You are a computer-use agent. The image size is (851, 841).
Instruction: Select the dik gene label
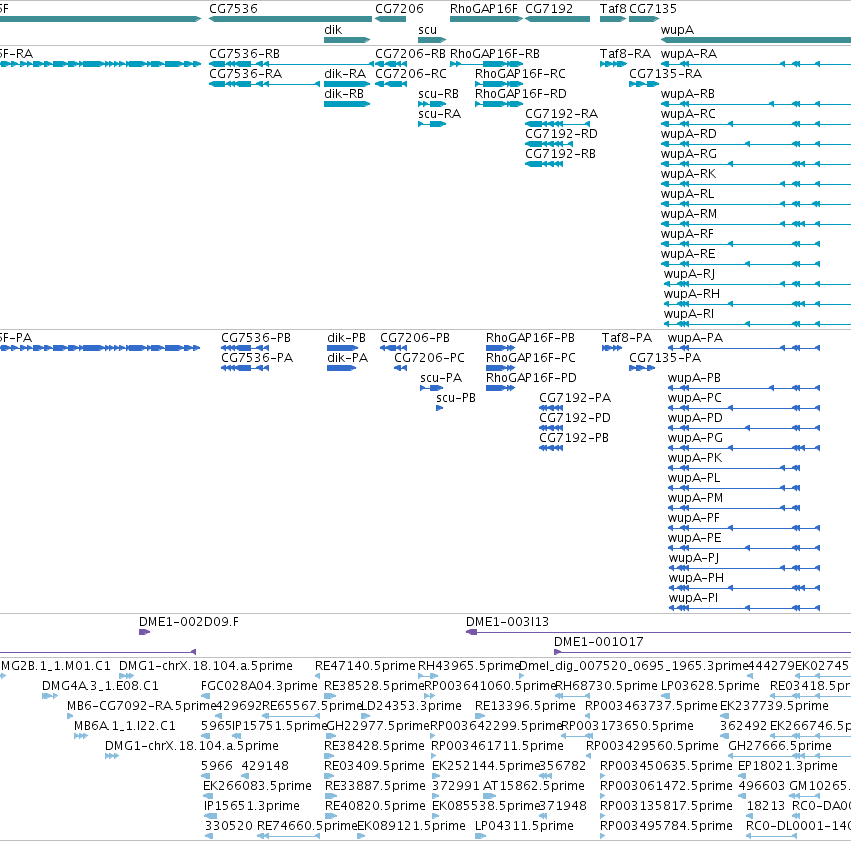(333, 30)
